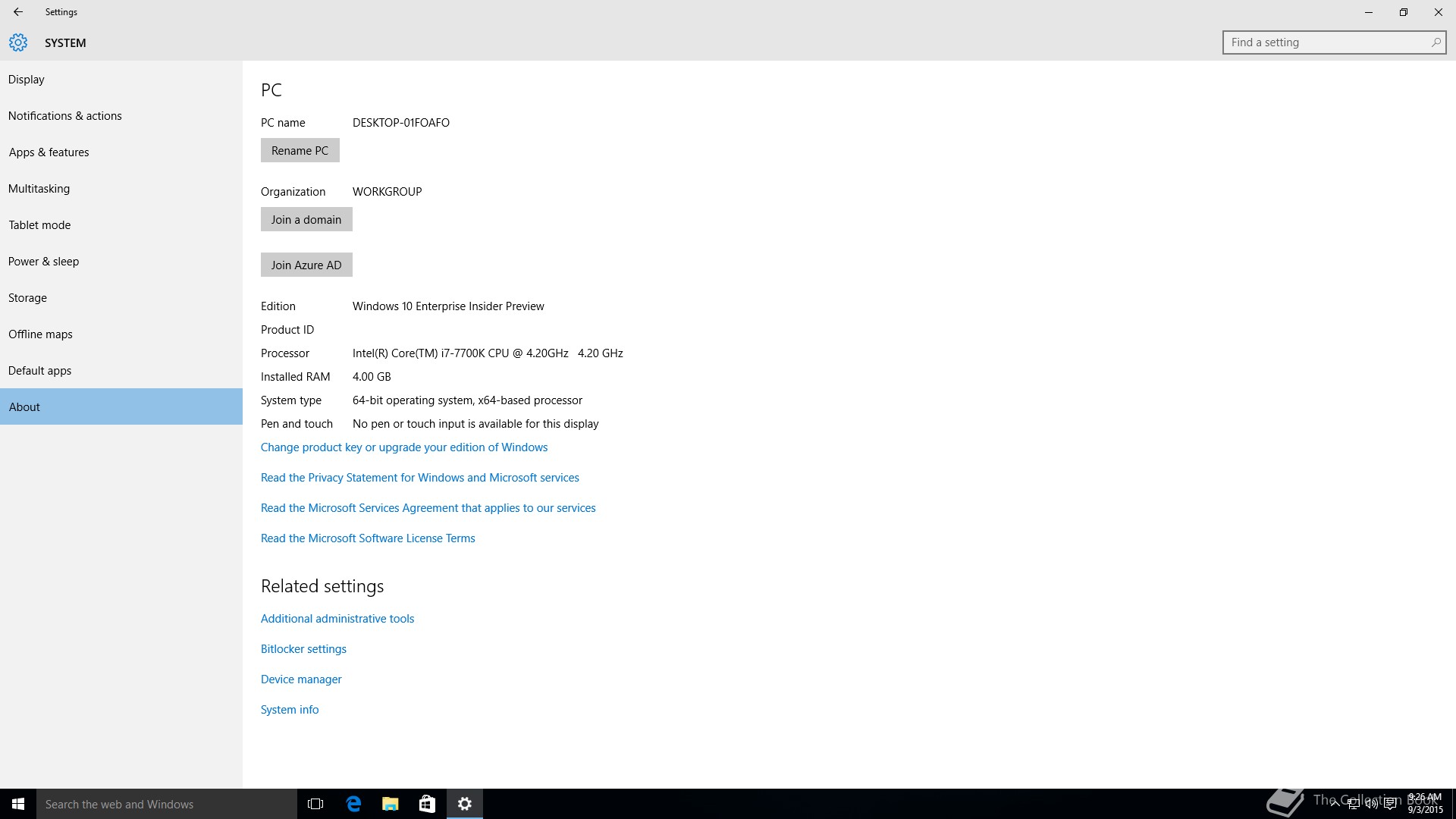1456x819 pixels.
Task: Click the System gear icon
Action: [x=18, y=42]
